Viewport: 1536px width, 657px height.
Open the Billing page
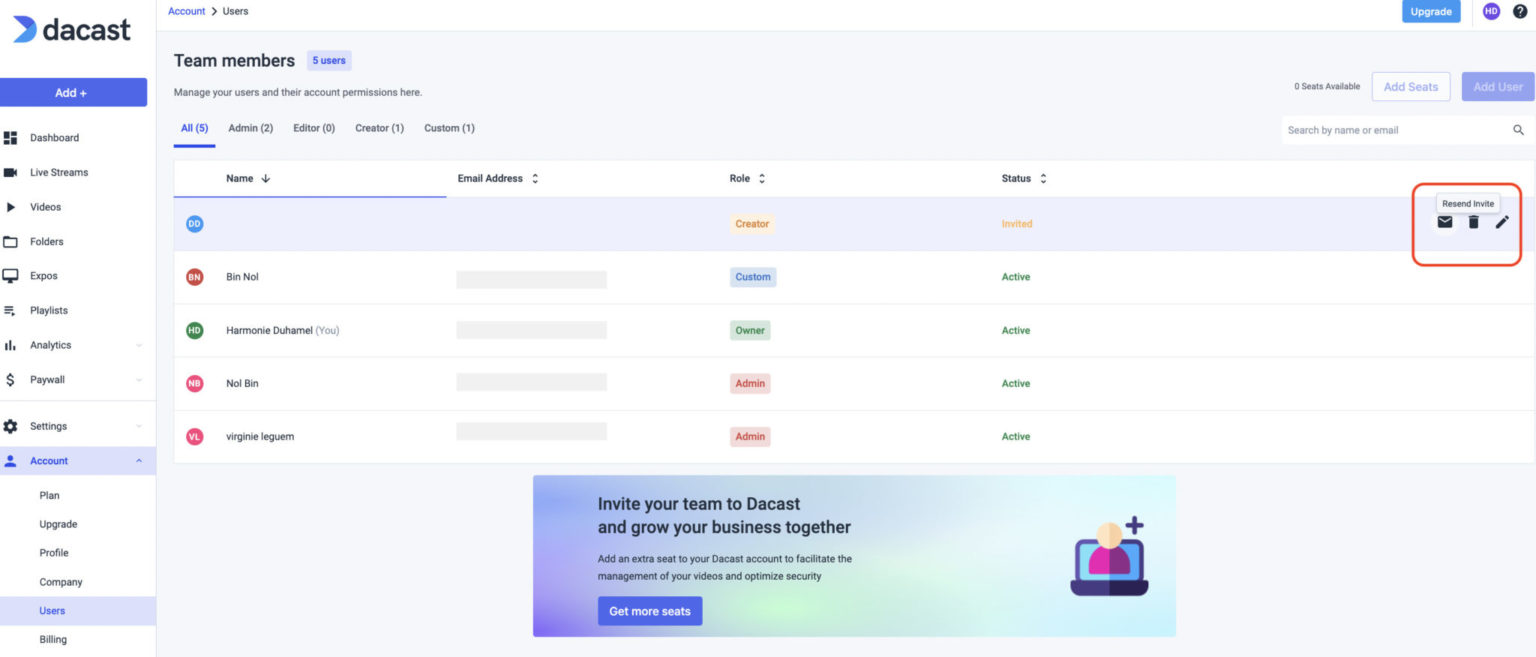[x=52, y=639]
